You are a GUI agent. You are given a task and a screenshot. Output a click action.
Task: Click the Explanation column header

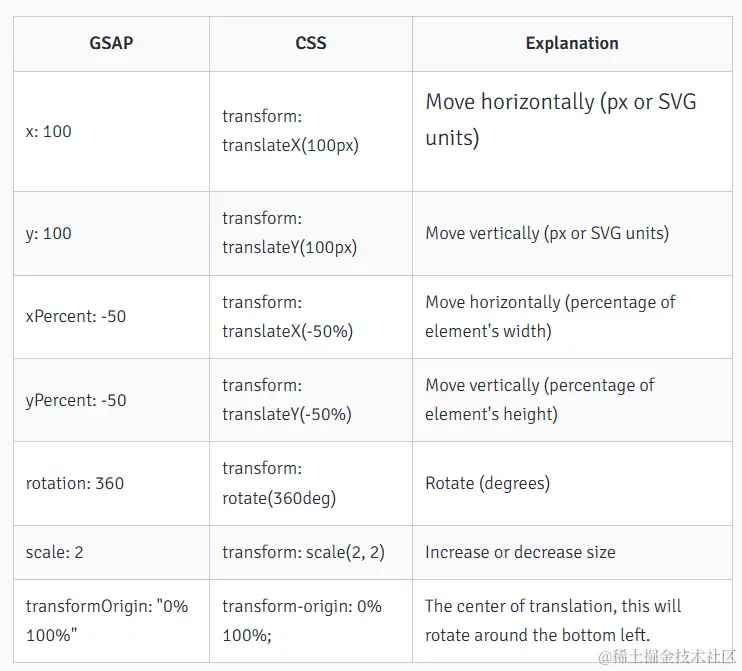tap(572, 44)
